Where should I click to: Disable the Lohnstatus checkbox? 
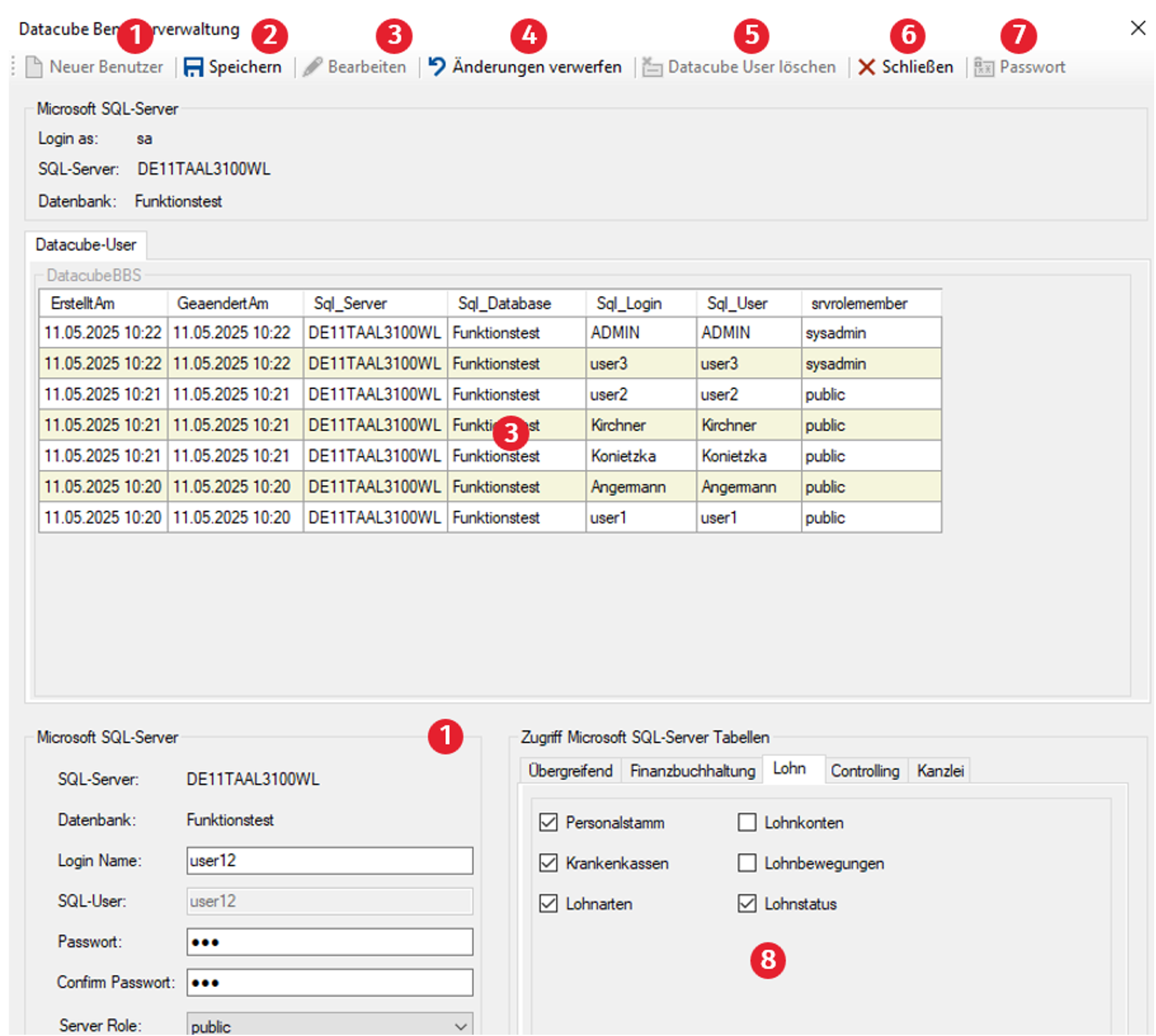click(x=747, y=904)
